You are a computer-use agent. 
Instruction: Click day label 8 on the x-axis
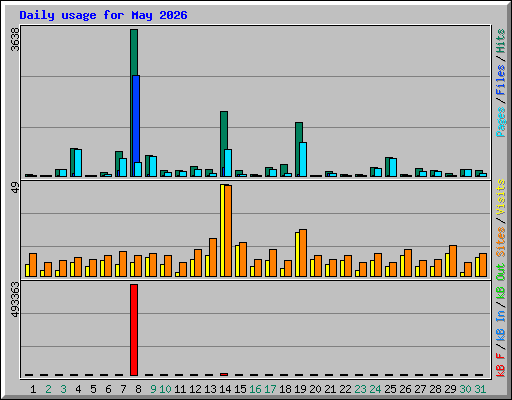[138, 389]
